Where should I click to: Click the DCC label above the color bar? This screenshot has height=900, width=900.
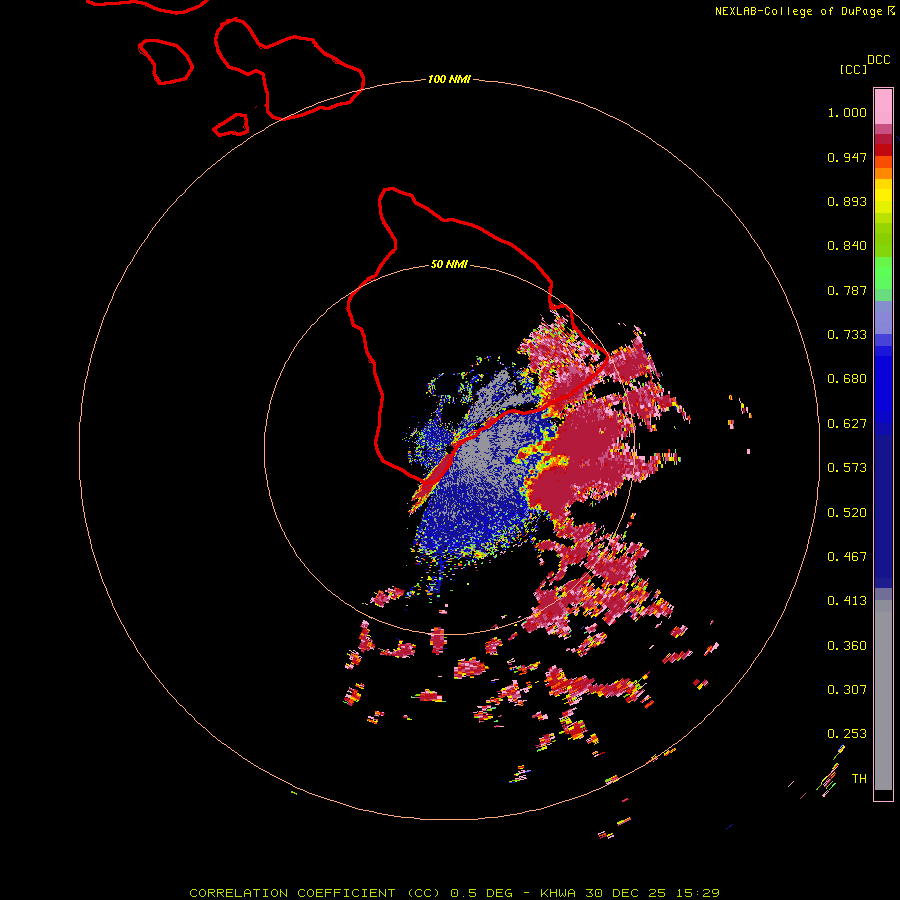(879, 60)
